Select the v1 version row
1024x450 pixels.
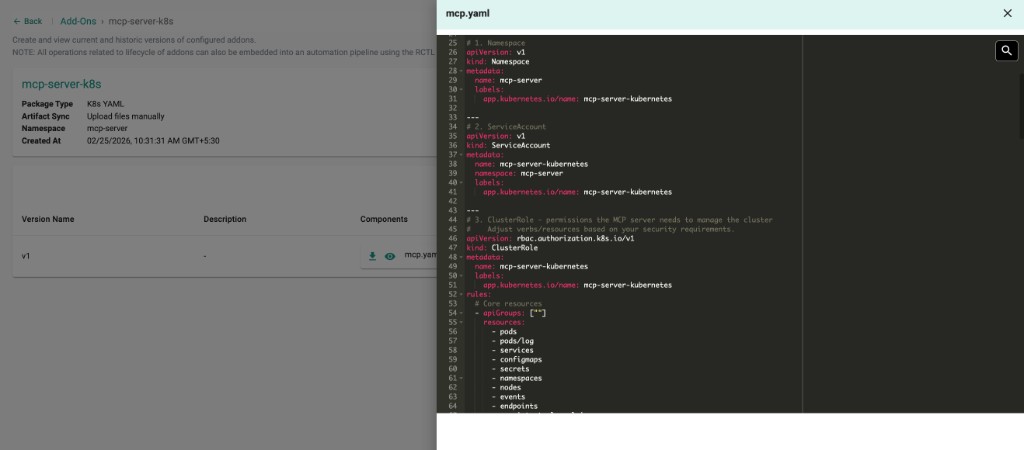click(27, 256)
